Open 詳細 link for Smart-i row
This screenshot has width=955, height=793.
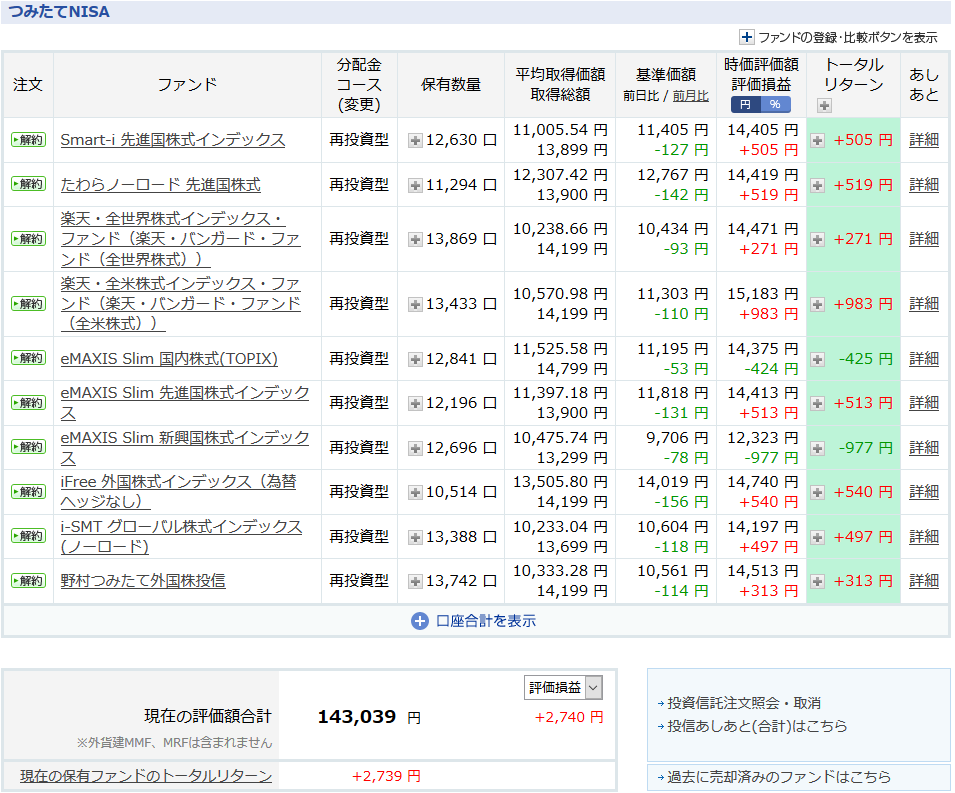click(924, 139)
